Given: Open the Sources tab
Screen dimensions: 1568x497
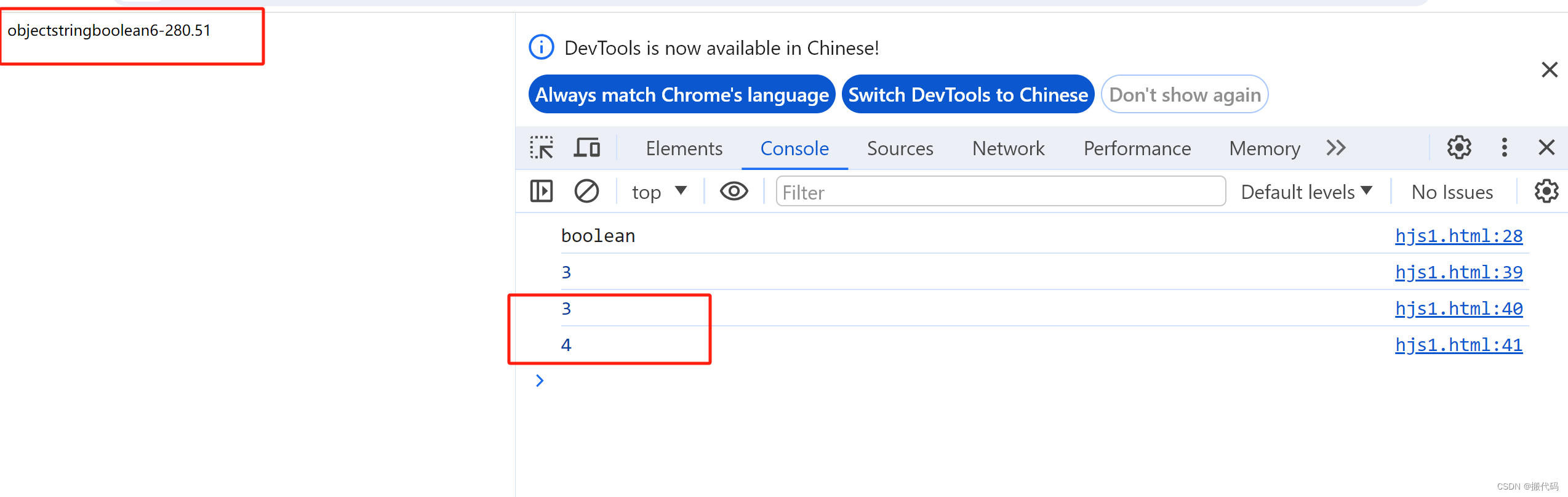Looking at the screenshot, I should coord(900,148).
